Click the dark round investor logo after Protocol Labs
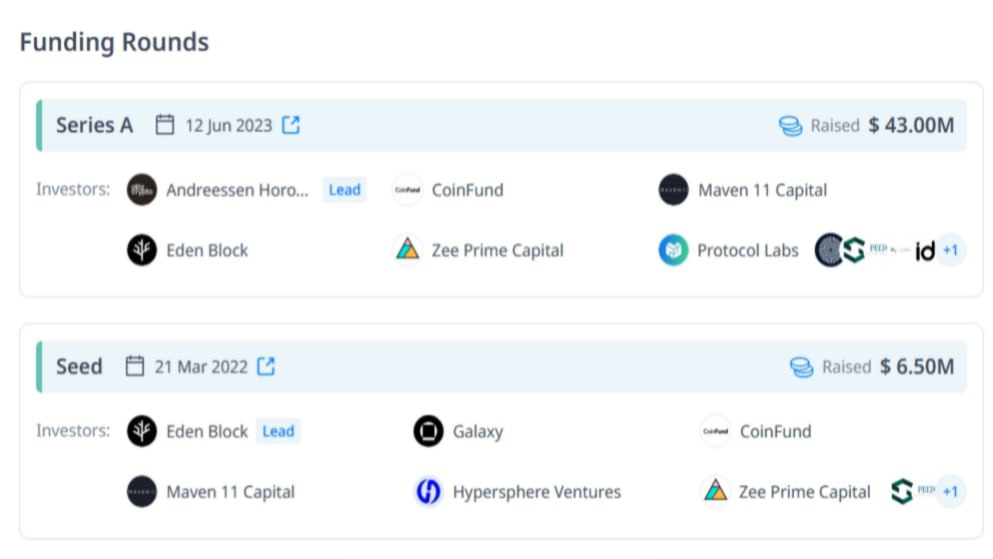 (x=828, y=250)
